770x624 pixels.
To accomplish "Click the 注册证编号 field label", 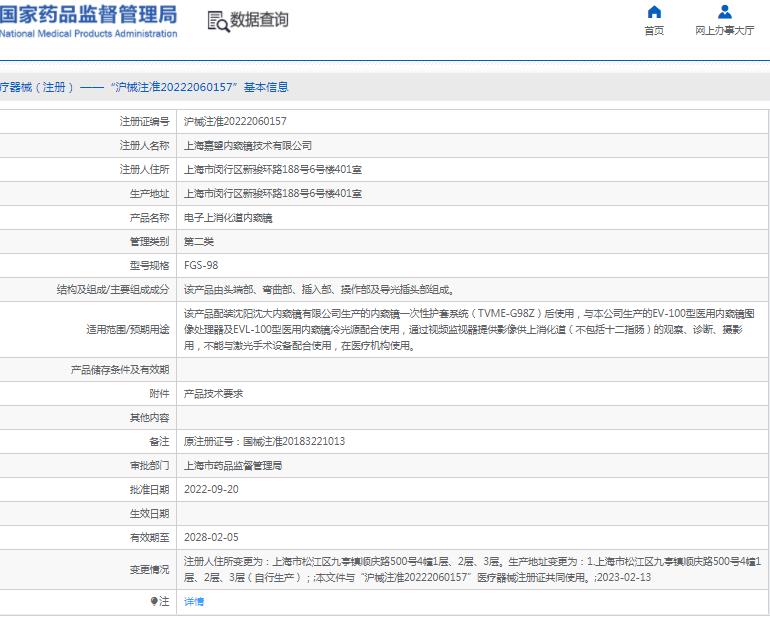I will click(x=144, y=121).
